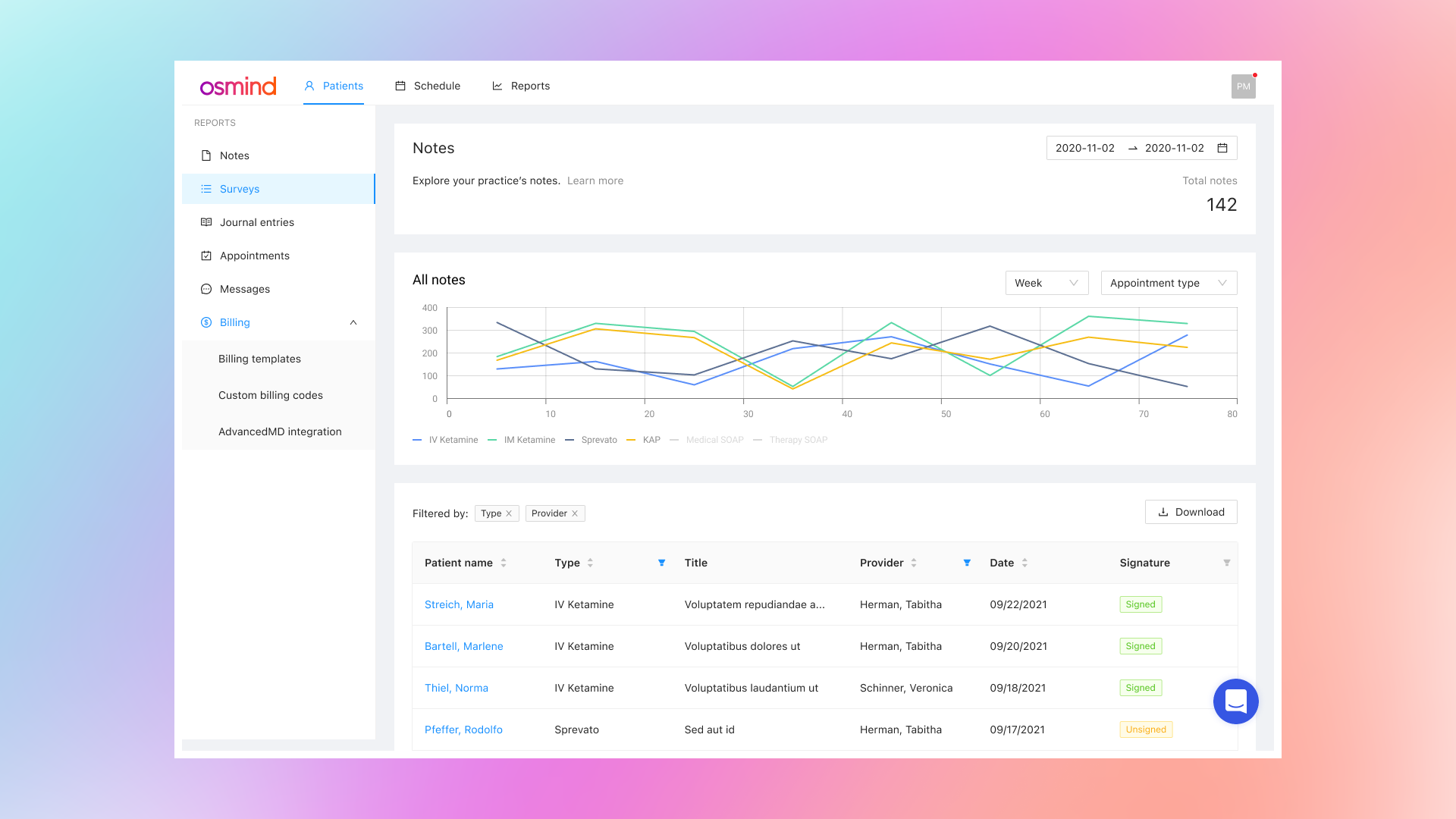The height and width of the screenshot is (819, 1456).
Task: Switch to the Schedule tab
Action: coord(428,86)
